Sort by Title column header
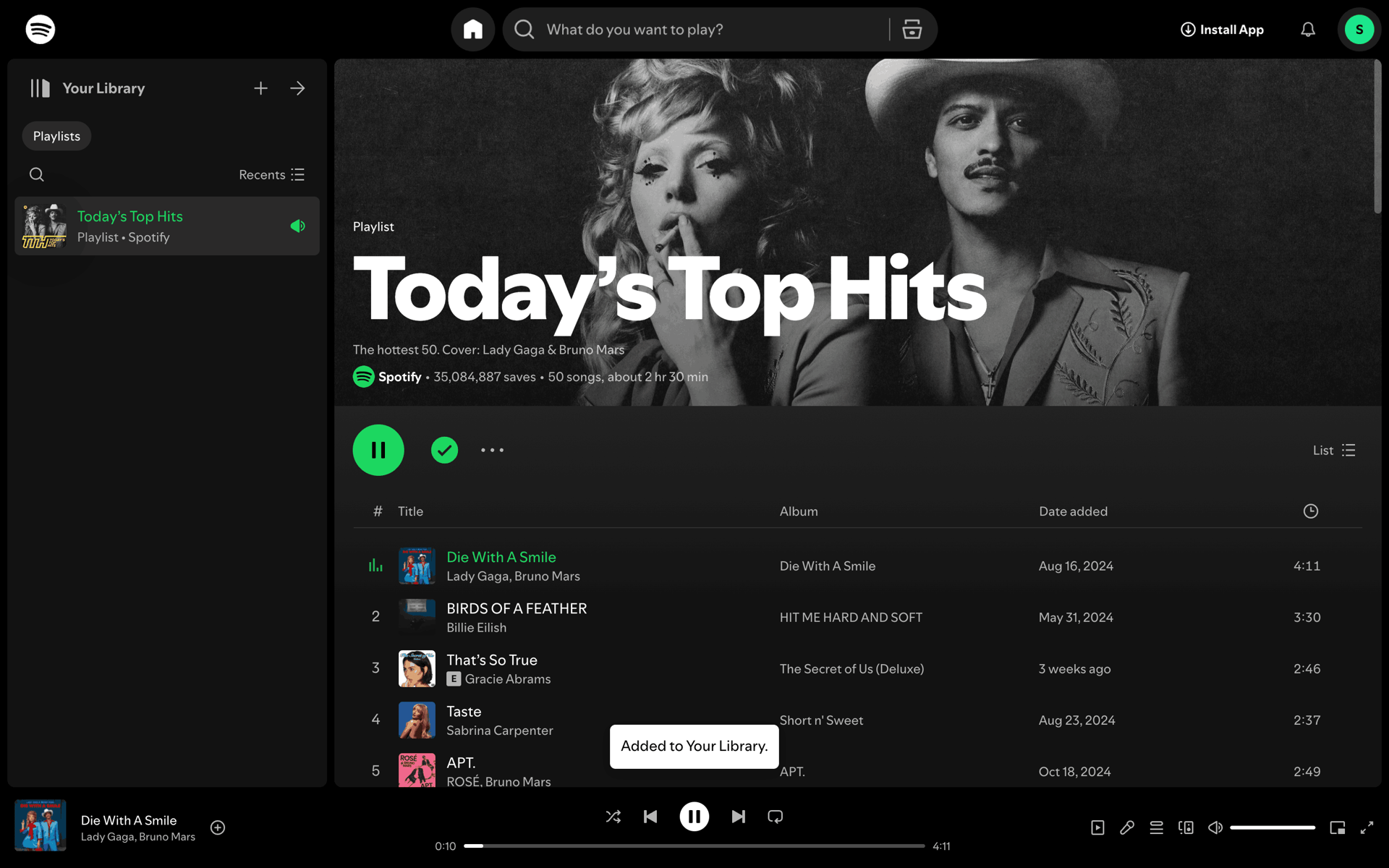The height and width of the screenshot is (868, 1389). point(410,511)
